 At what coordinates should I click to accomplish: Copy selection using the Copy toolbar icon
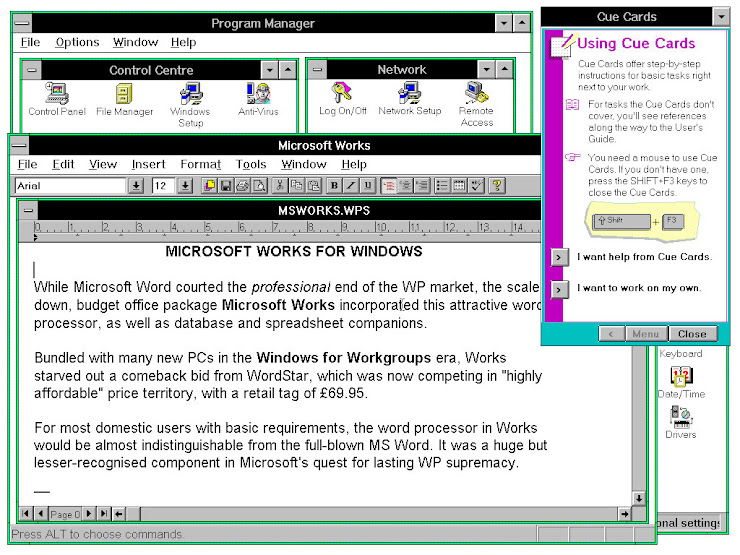(x=296, y=185)
